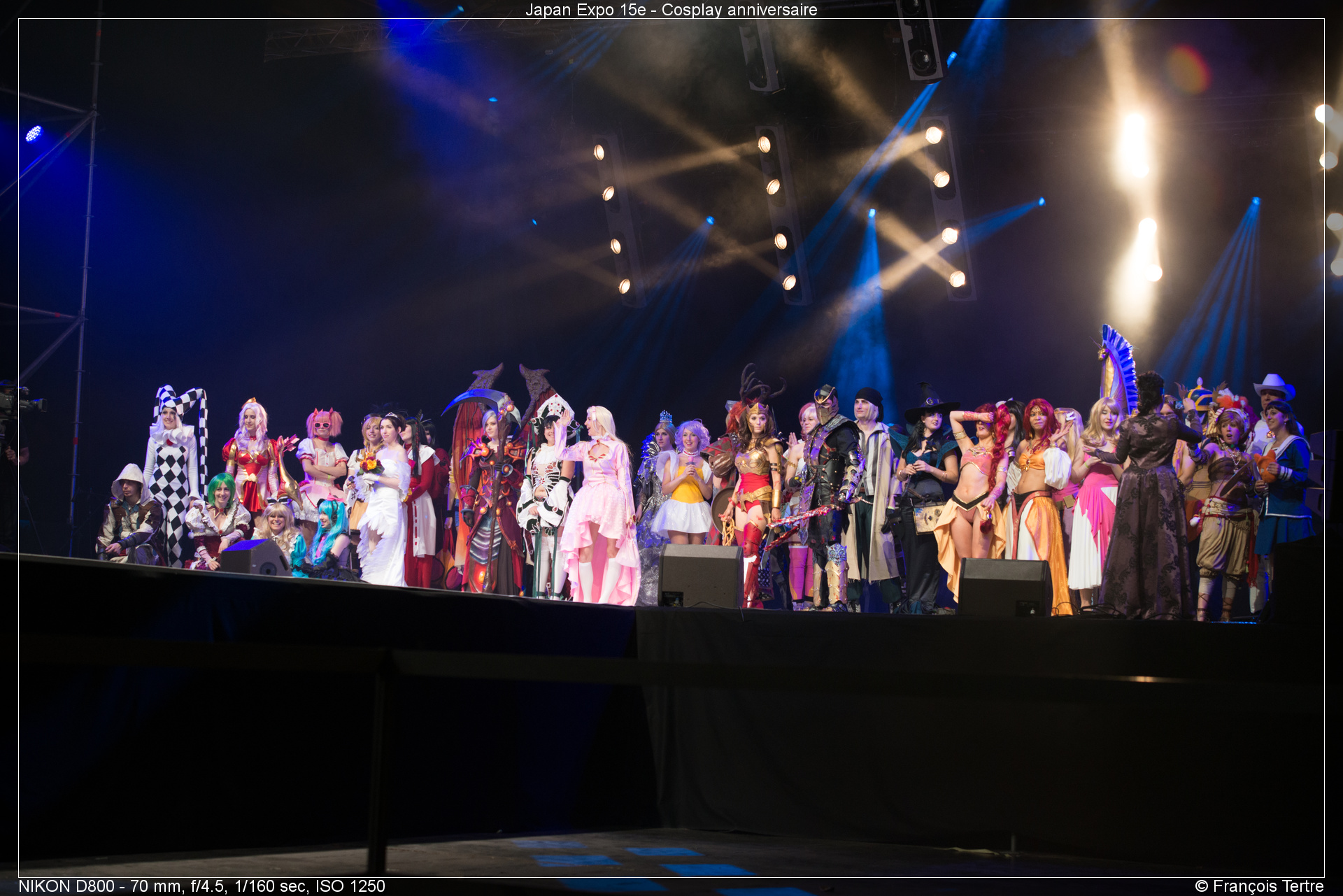Click the caption 'NIKON D800 - 70 mm, f/4.5, 1/160 sec, ISO 1250'
The width and height of the screenshot is (1343, 896).
coord(201,886)
